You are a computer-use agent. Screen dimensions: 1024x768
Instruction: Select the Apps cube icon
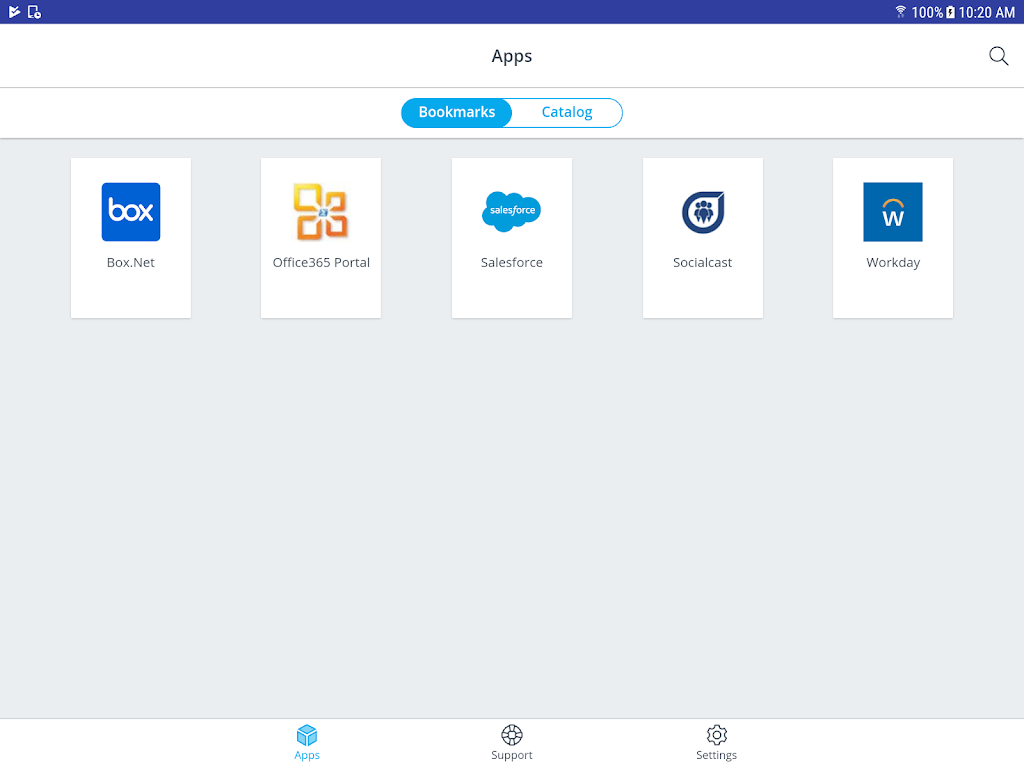tap(307, 735)
